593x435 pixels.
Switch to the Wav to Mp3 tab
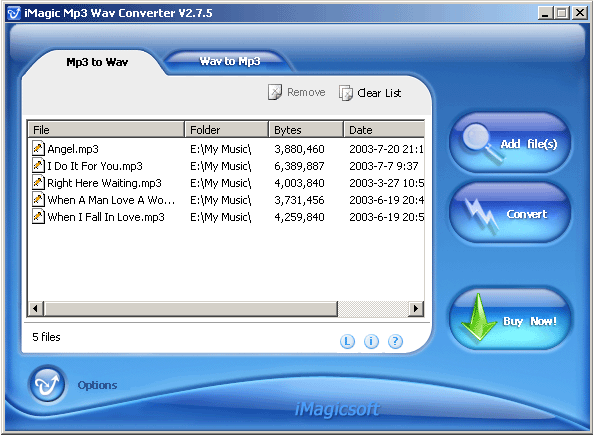click(x=230, y=61)
